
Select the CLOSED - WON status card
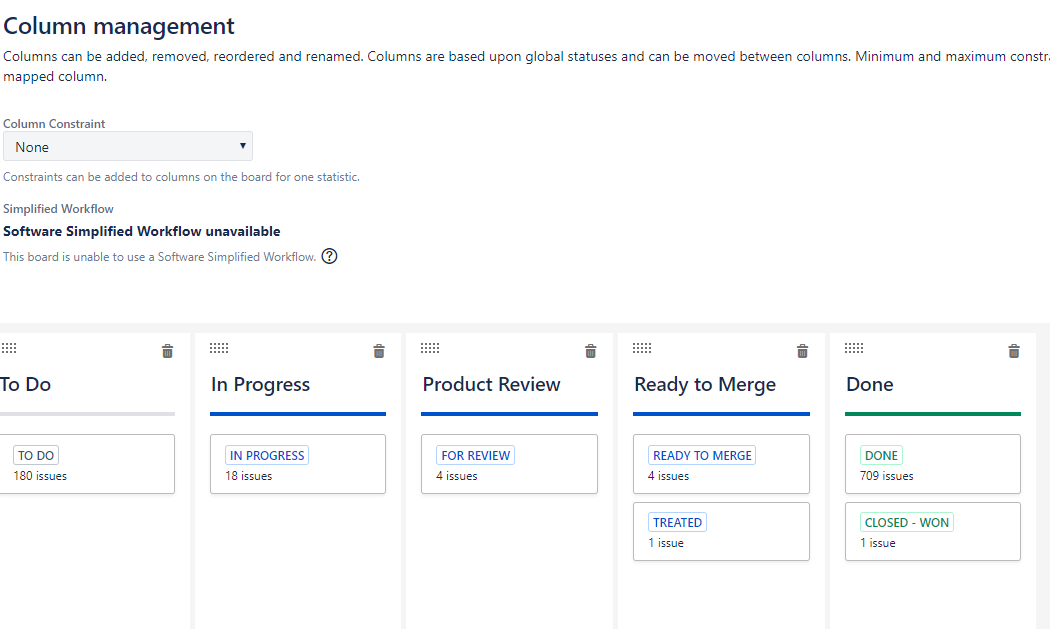[933, 532]
